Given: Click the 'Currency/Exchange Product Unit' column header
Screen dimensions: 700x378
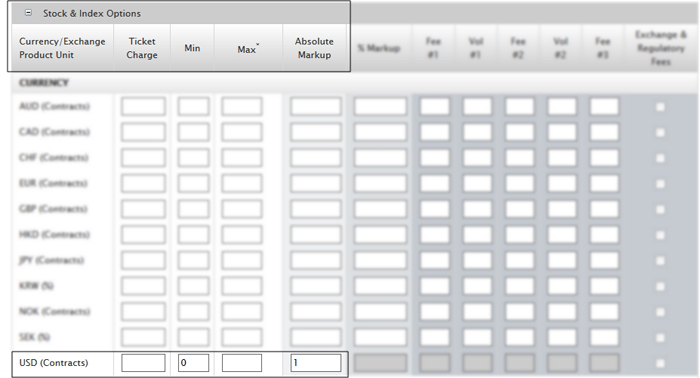Looking at the screenshot, I should tap(62, 48).
